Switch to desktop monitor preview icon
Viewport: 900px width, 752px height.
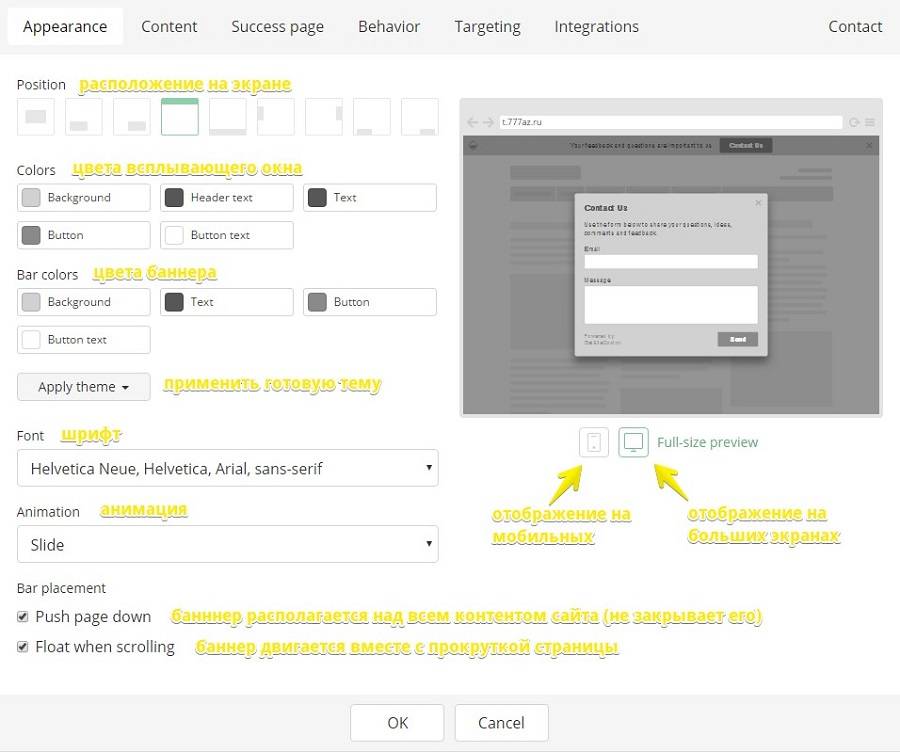(x=634, y=443)
